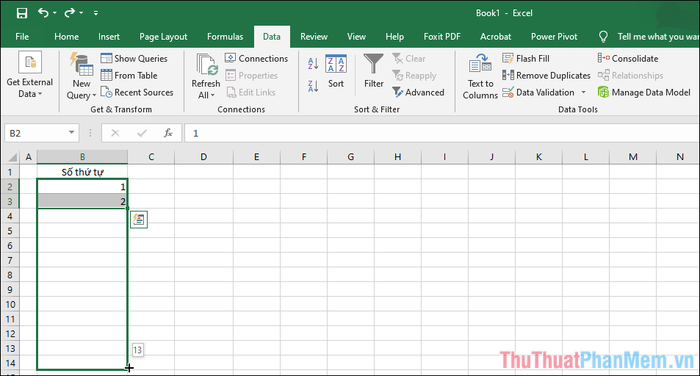
Task: Click the Save icon in quick access toolbar
Action: click(21, 13)
